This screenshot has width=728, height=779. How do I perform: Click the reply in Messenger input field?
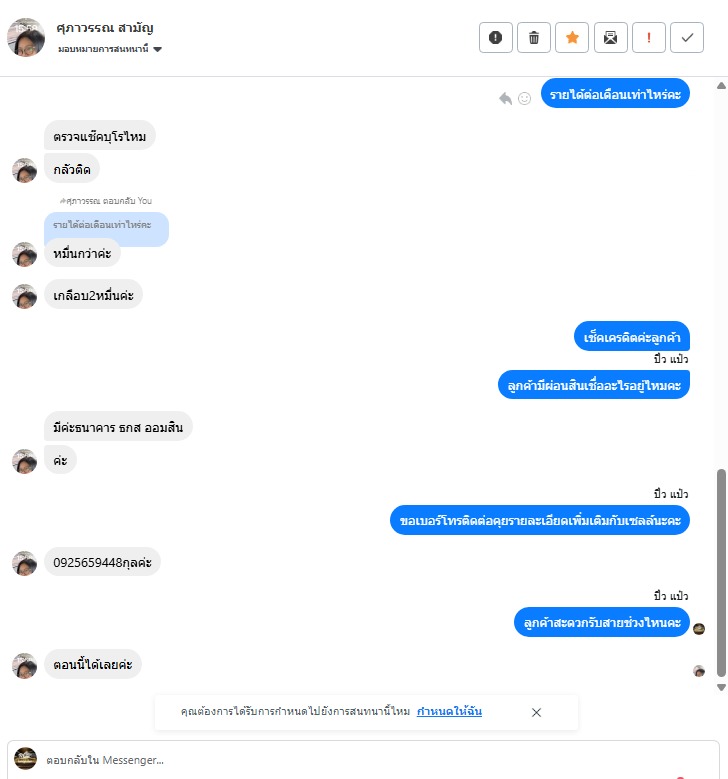[363, 760]
